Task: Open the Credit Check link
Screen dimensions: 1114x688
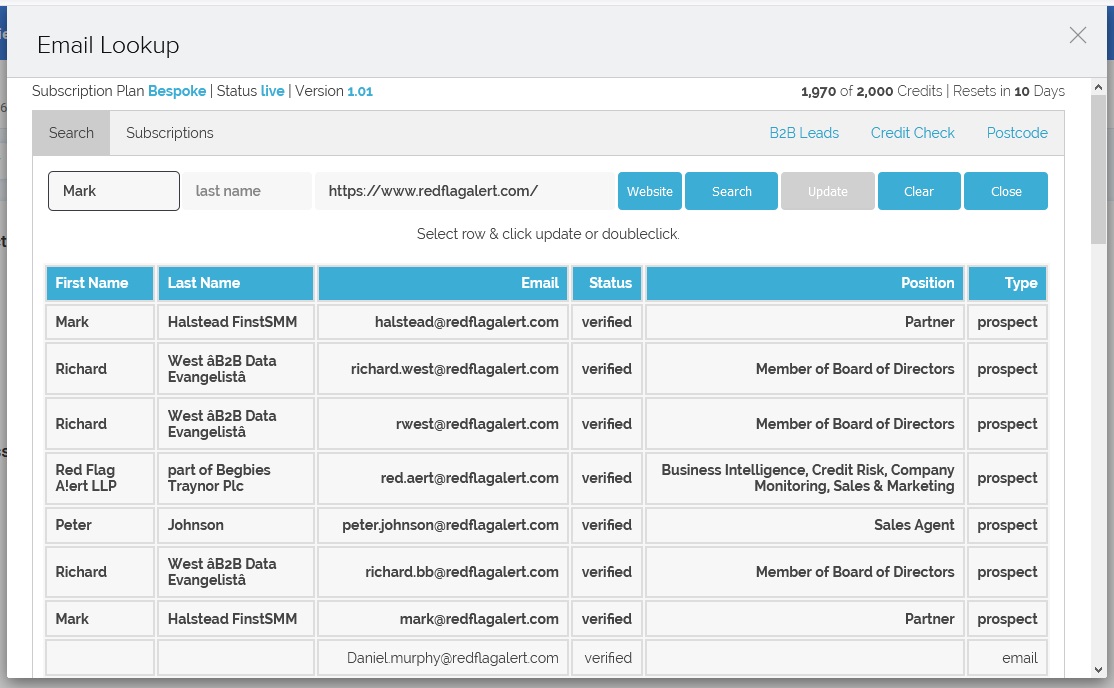Action: (912, 133)
